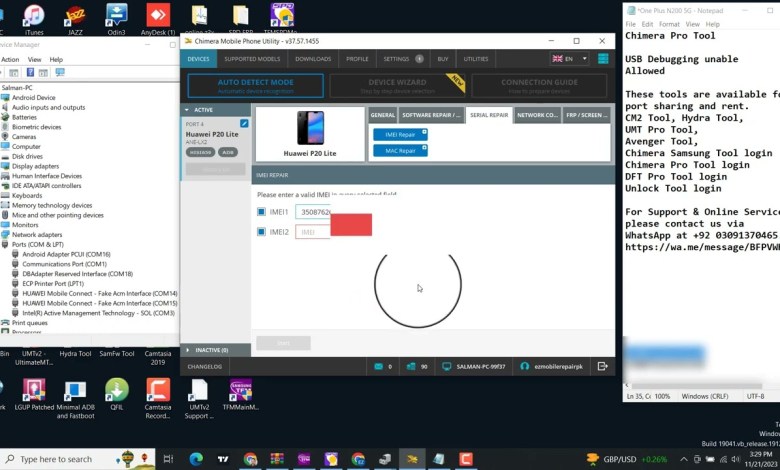Click the ADB badge under Huawei P20 Lite

point(228,152)
